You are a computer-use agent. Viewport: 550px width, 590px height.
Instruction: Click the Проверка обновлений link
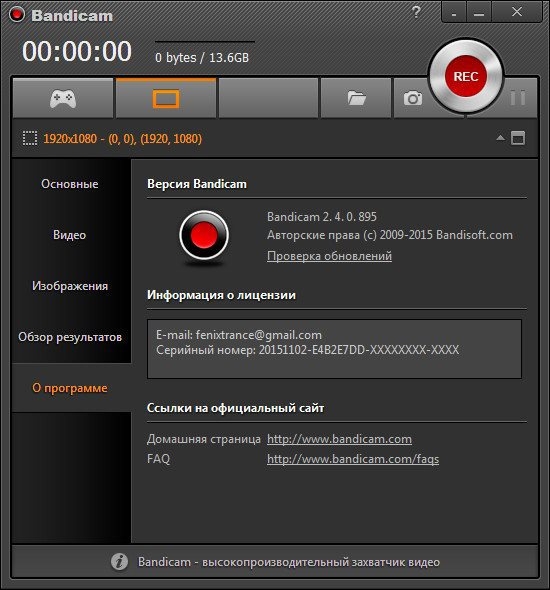pyautogui.click(x=329, y=256)
